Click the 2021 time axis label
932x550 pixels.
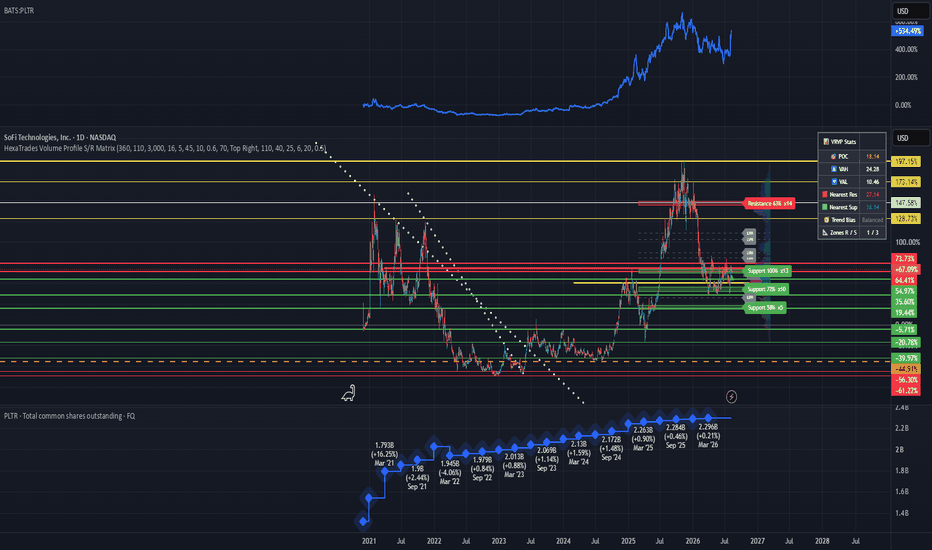[369, 541]
